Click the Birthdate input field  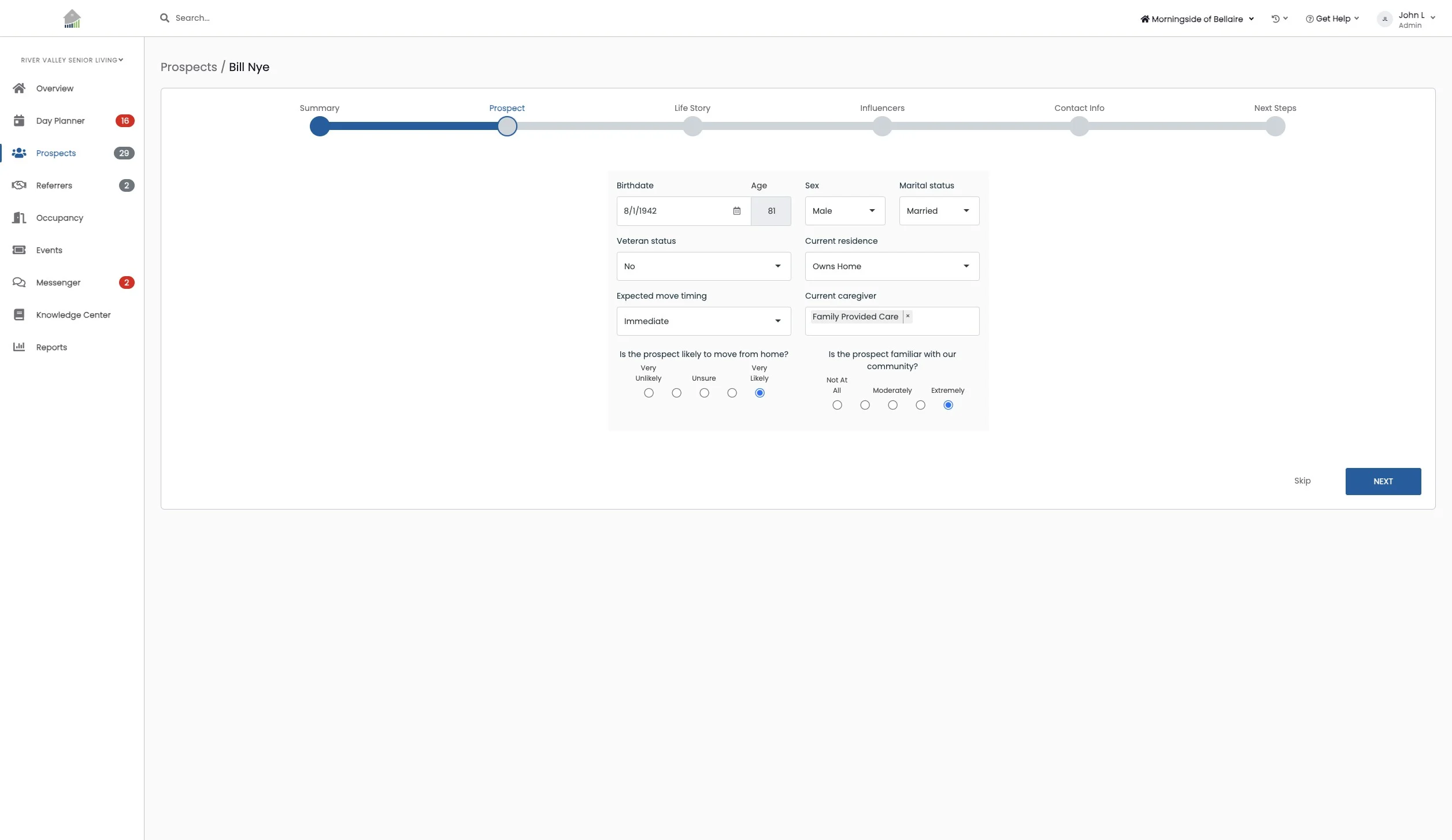(683, 211)
